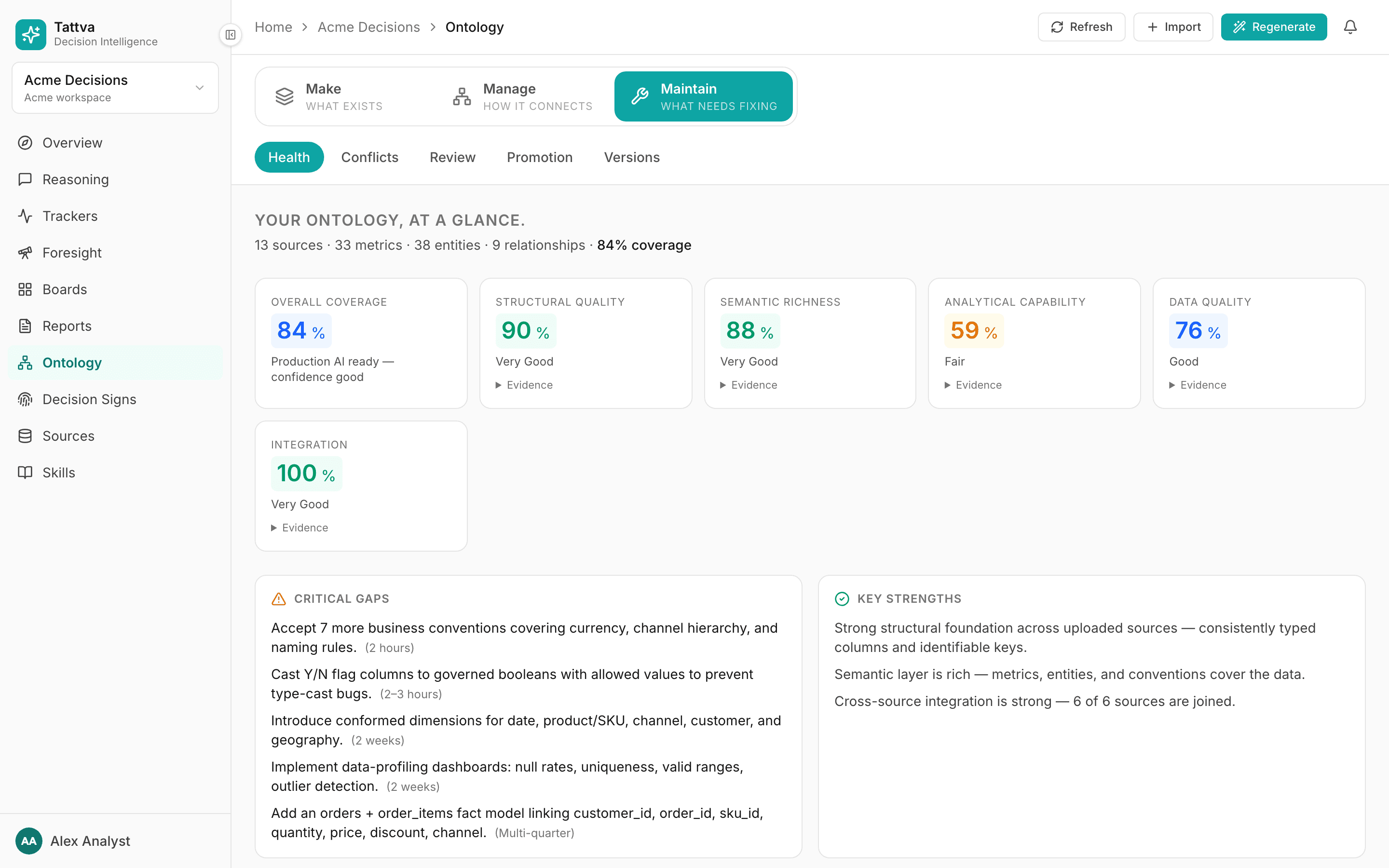Viewport: 1389px width, 868px height.
Task: Click the Overview compass icon
Action: 25,143
